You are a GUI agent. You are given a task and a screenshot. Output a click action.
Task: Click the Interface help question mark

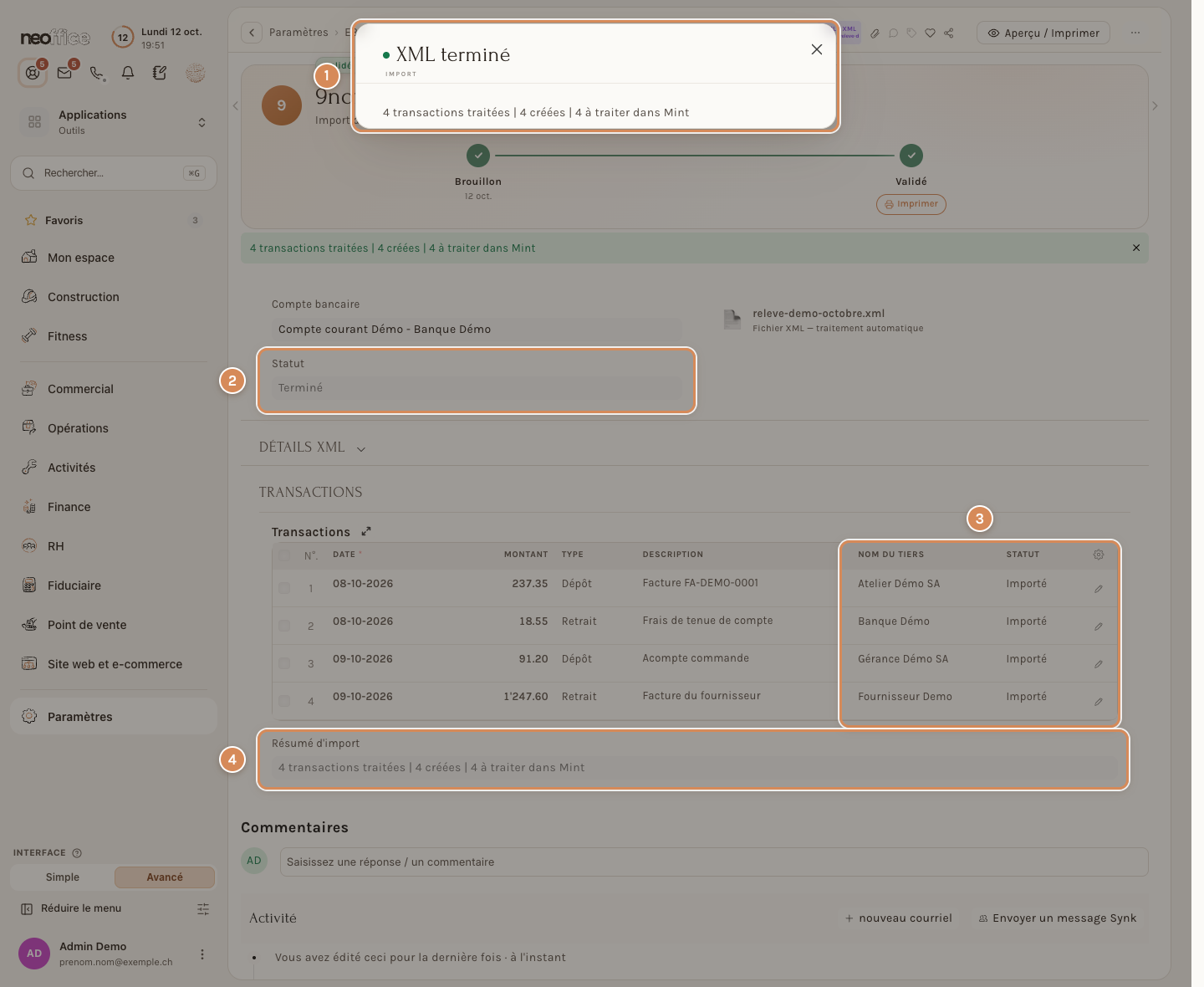77,853
